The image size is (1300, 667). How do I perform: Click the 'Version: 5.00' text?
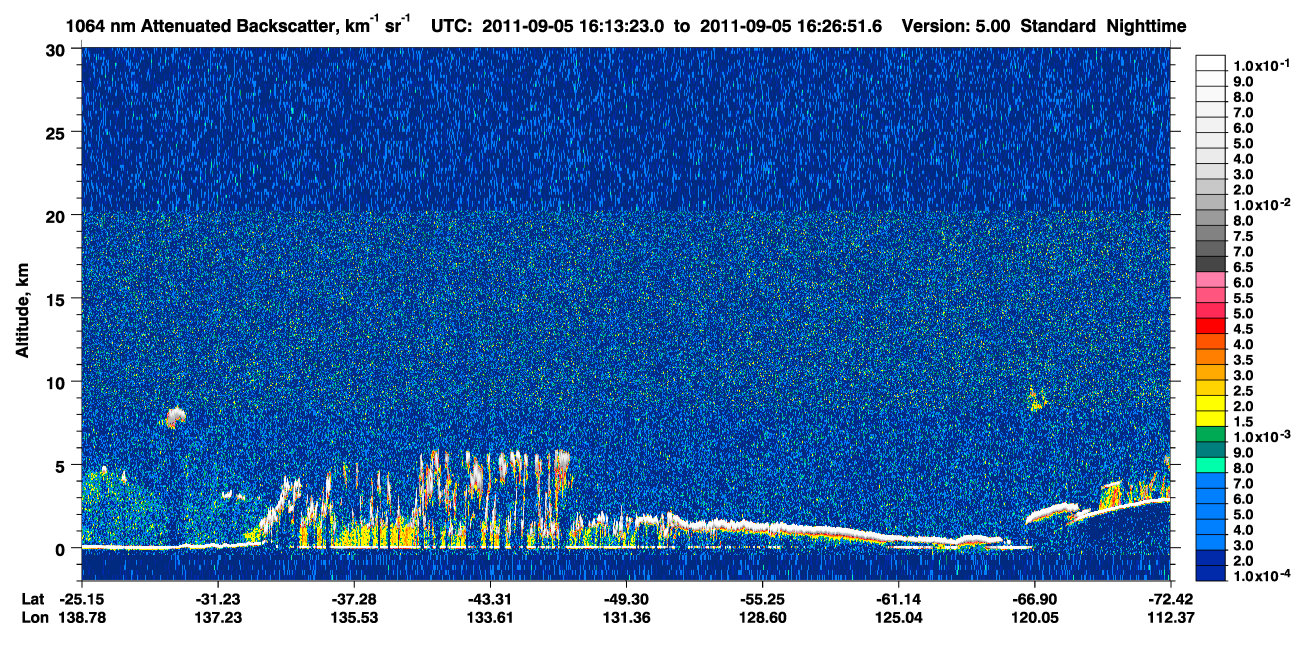click(956, 25)
